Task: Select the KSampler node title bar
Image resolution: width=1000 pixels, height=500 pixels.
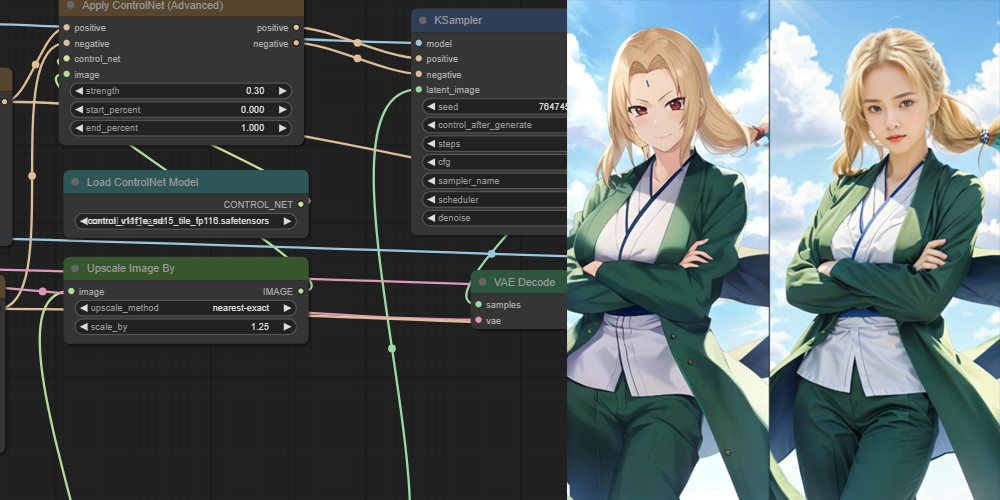Action: [489, 20]
